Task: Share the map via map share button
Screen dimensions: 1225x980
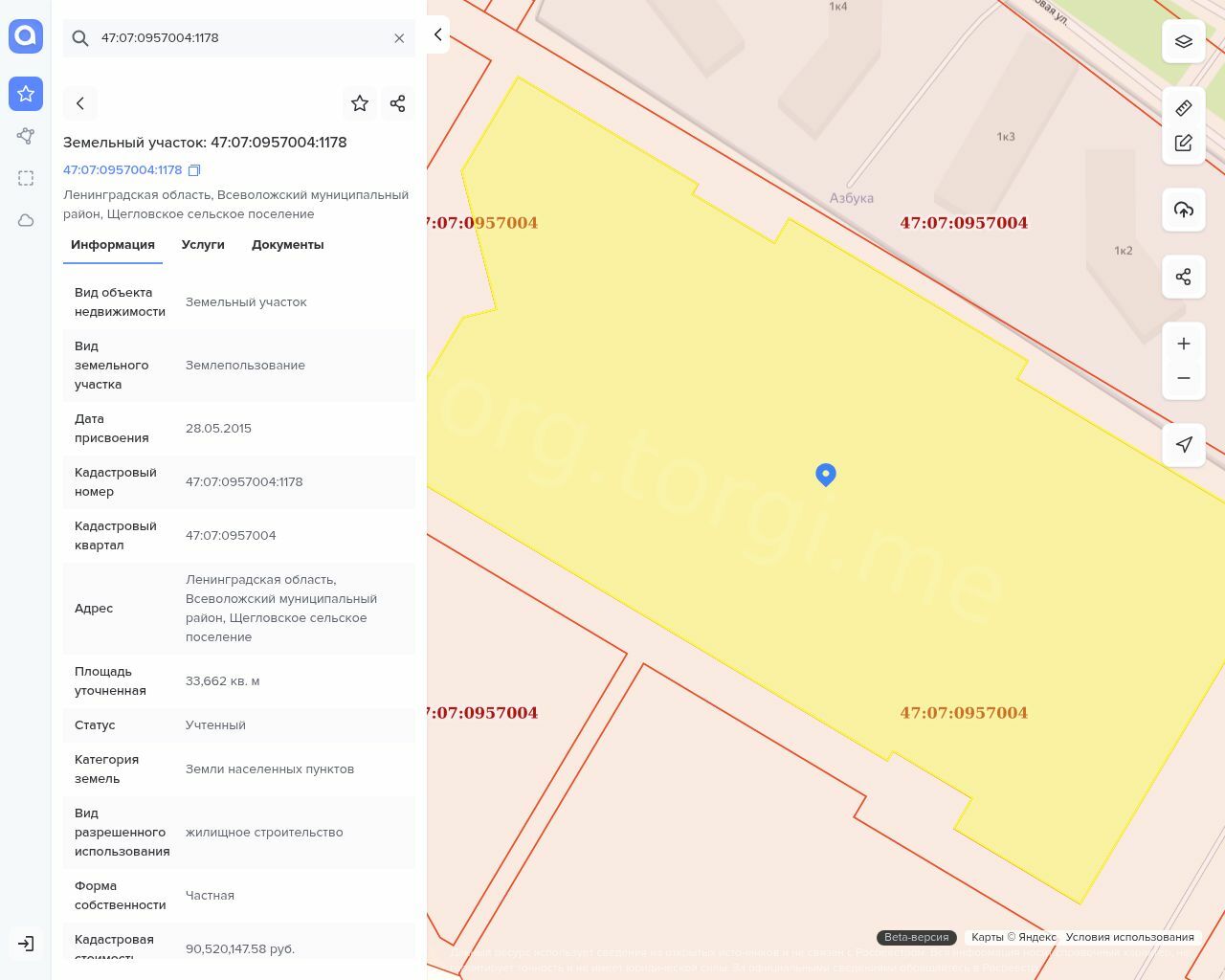Action: pyautogui.click(x=1184, y=277)
